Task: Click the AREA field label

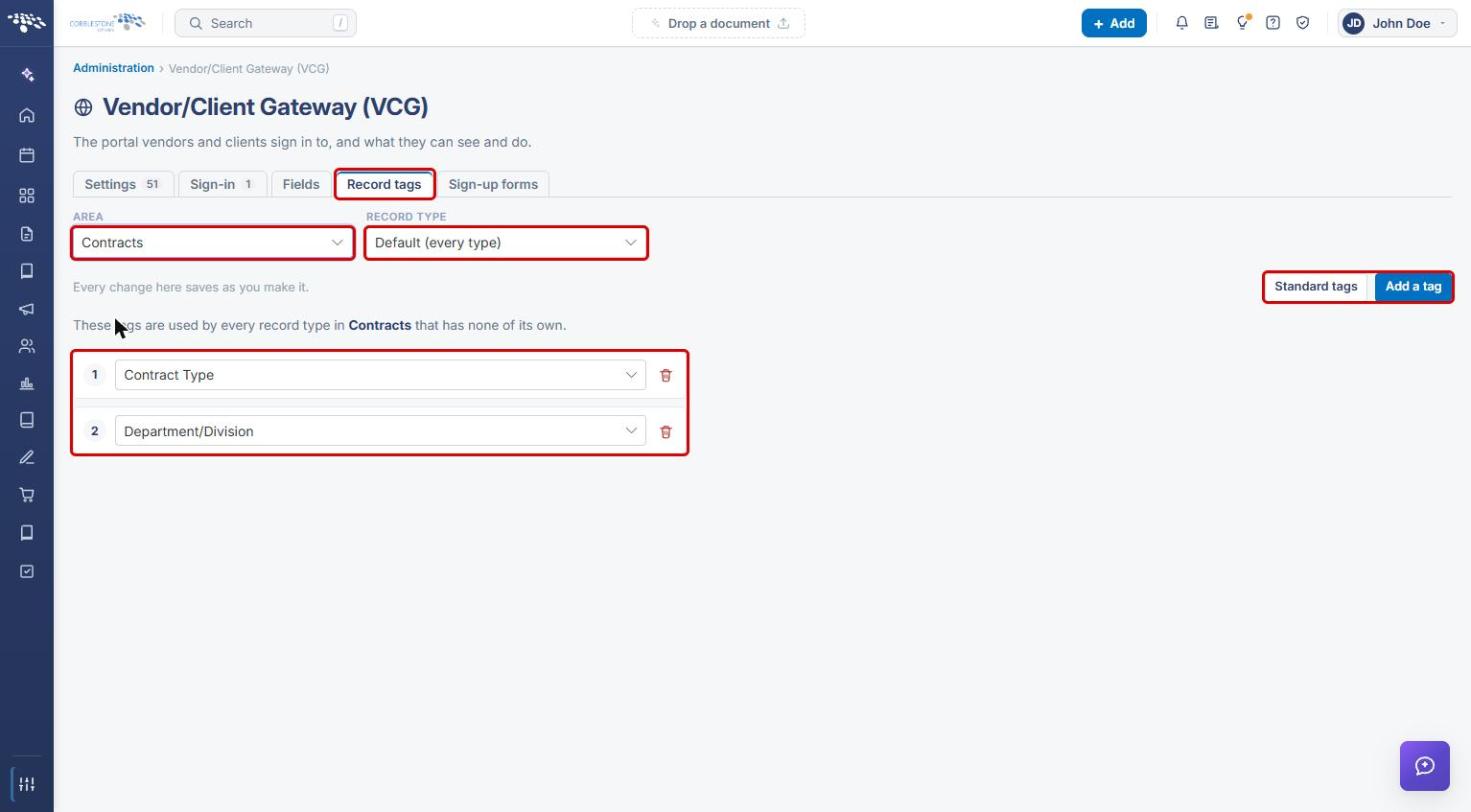Action: pos(88,216)
